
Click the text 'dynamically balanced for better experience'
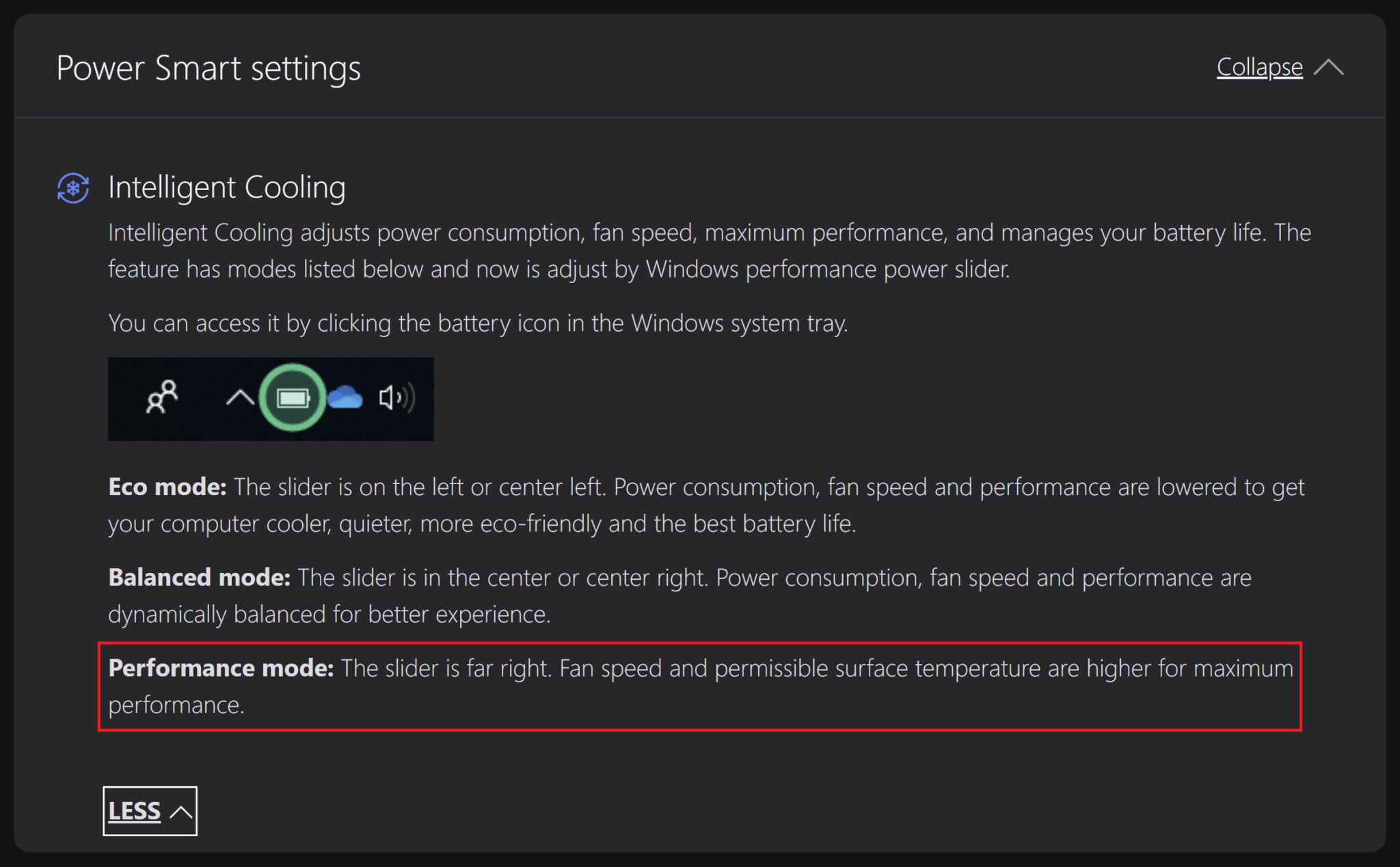pyautogui.click(x=329, y=615)
